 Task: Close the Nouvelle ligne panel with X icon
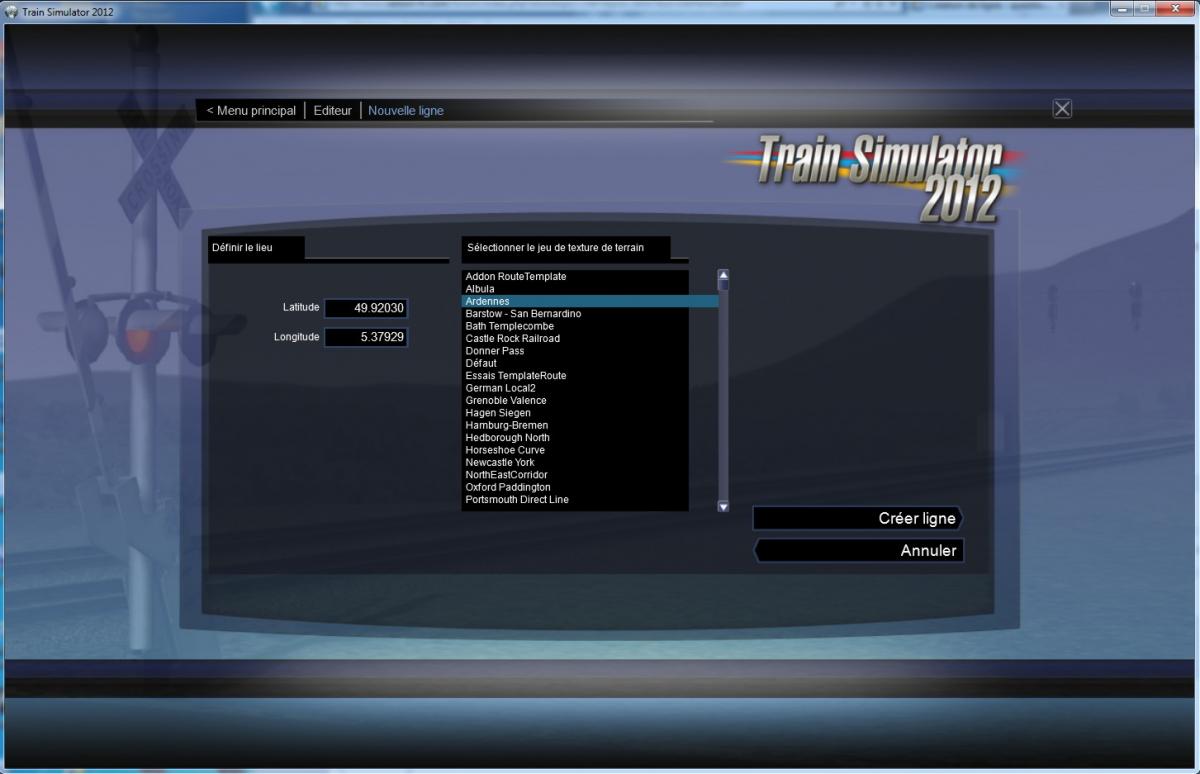point(1062,109)
